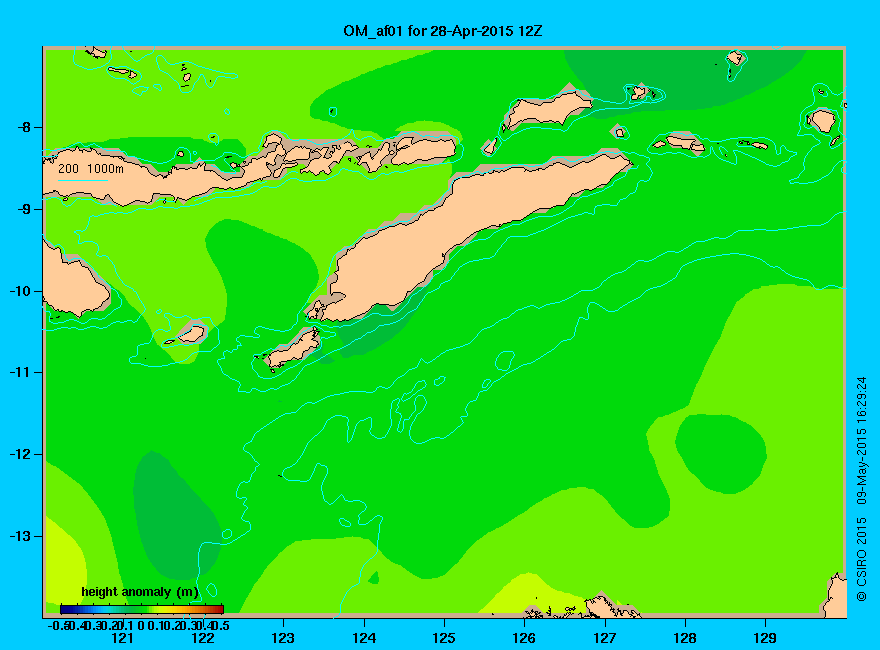Click the 'height anomaly (m)' label
This screenshot has width=880, height=650.
(140, 592)
